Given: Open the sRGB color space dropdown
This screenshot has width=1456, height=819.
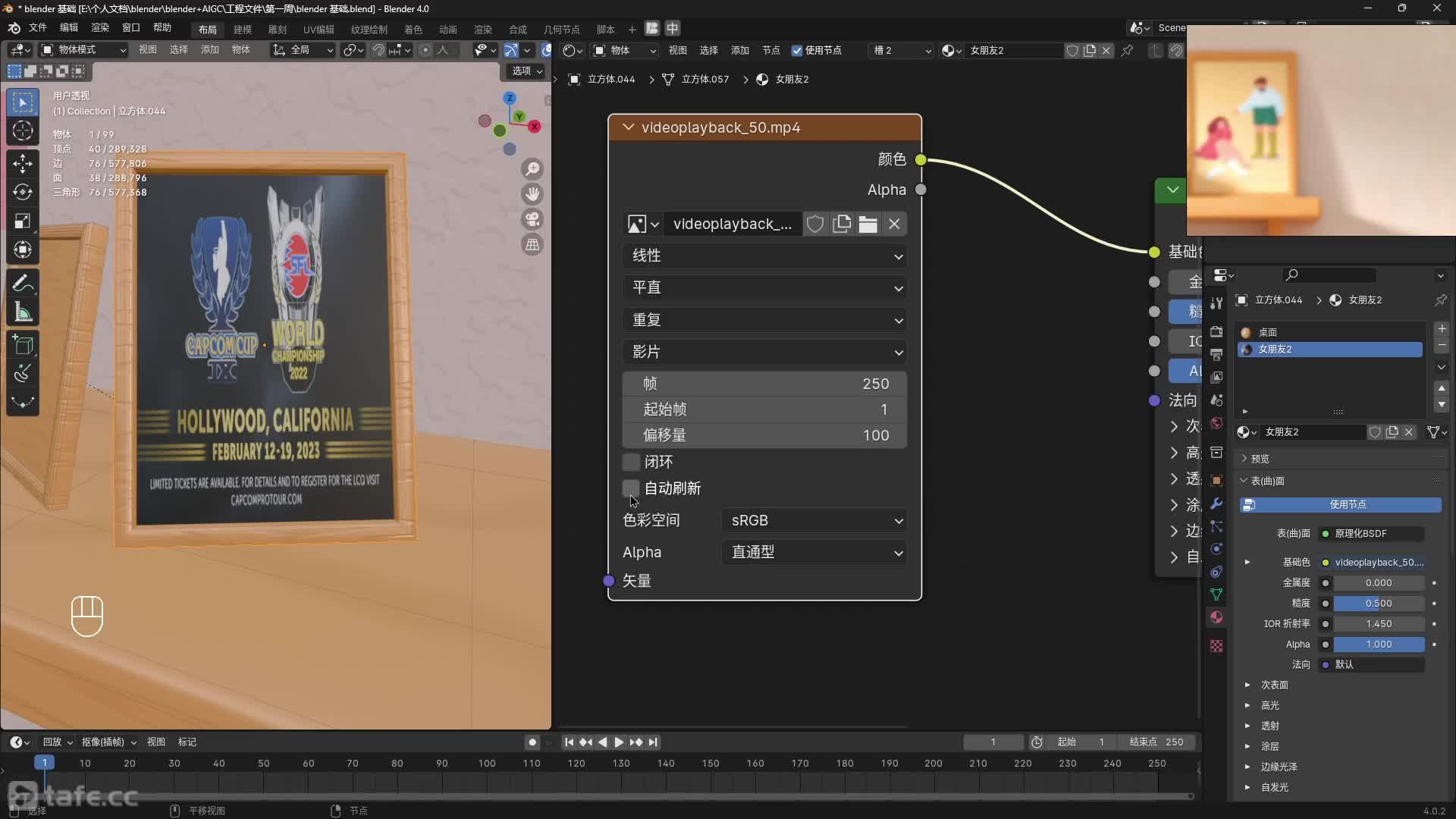Looking at the screenshot, I should point(814,520).
